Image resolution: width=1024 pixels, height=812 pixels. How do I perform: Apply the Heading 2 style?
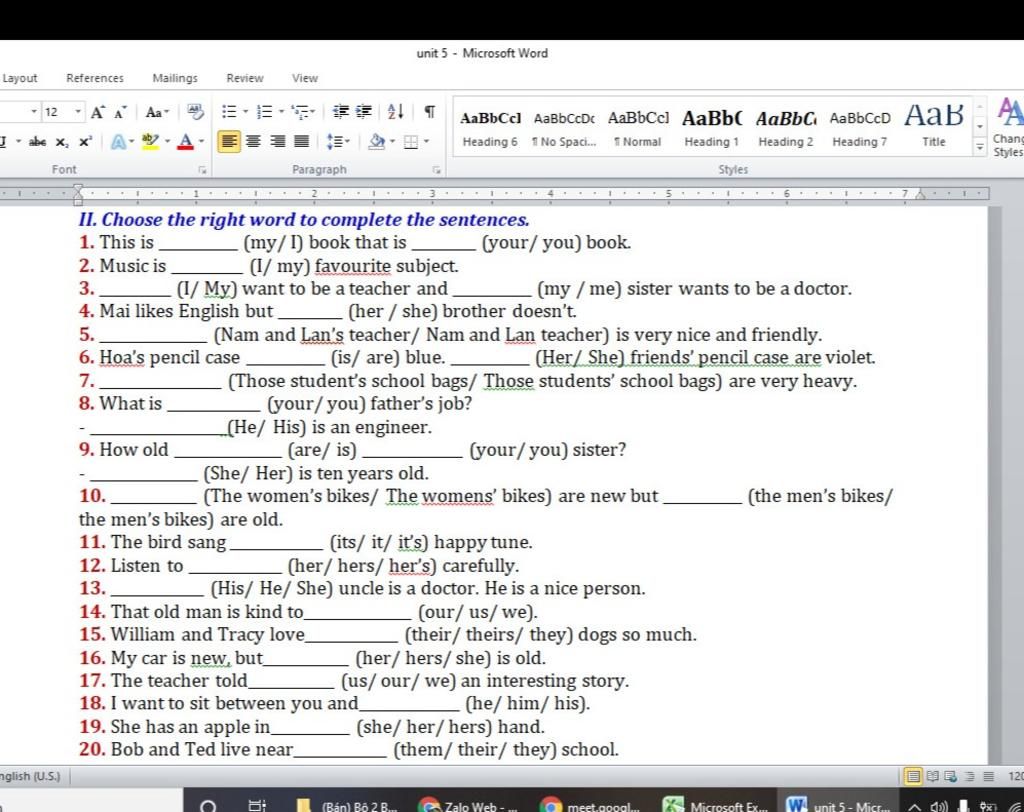pyautogui.click(x=786, y=128)
